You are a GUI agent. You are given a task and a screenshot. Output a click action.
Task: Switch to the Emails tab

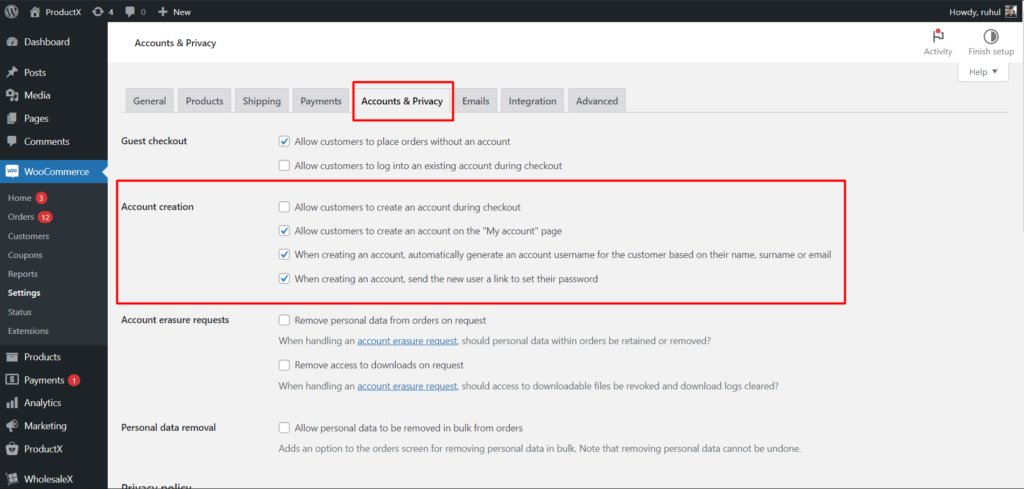[x=475, y=101]
